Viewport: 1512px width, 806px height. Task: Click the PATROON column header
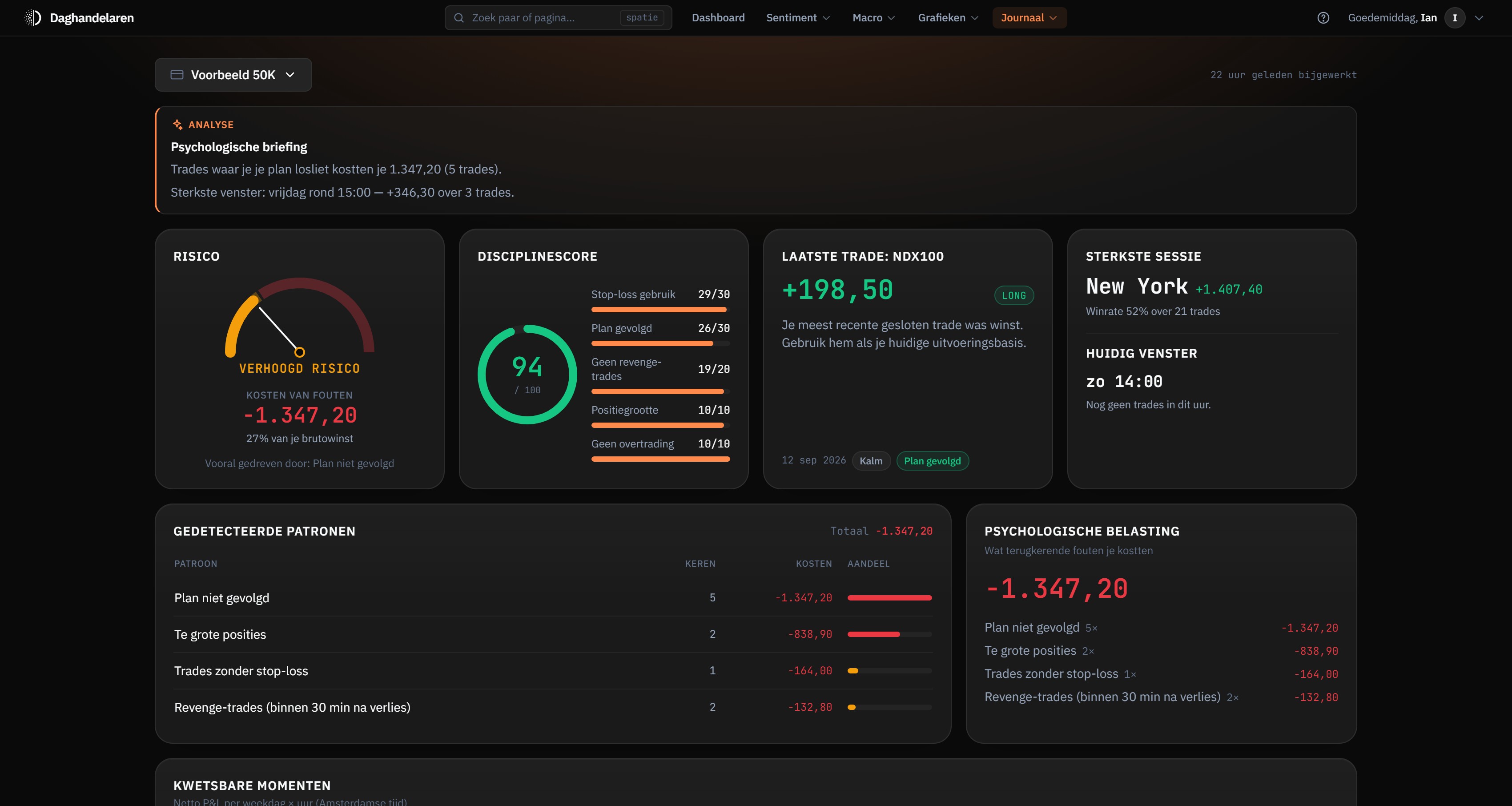196,564
